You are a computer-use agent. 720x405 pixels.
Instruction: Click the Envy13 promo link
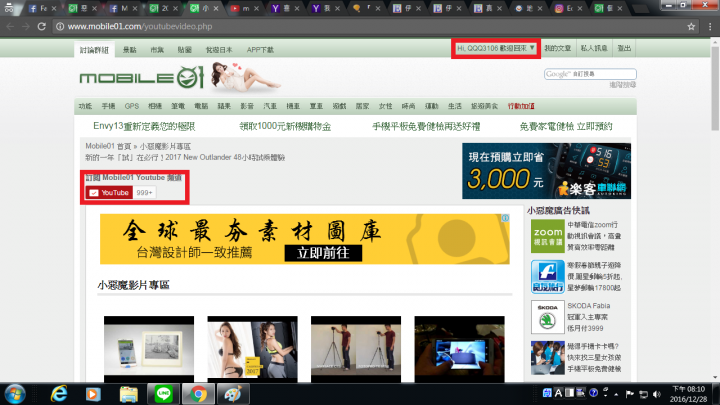pos(144,126)
